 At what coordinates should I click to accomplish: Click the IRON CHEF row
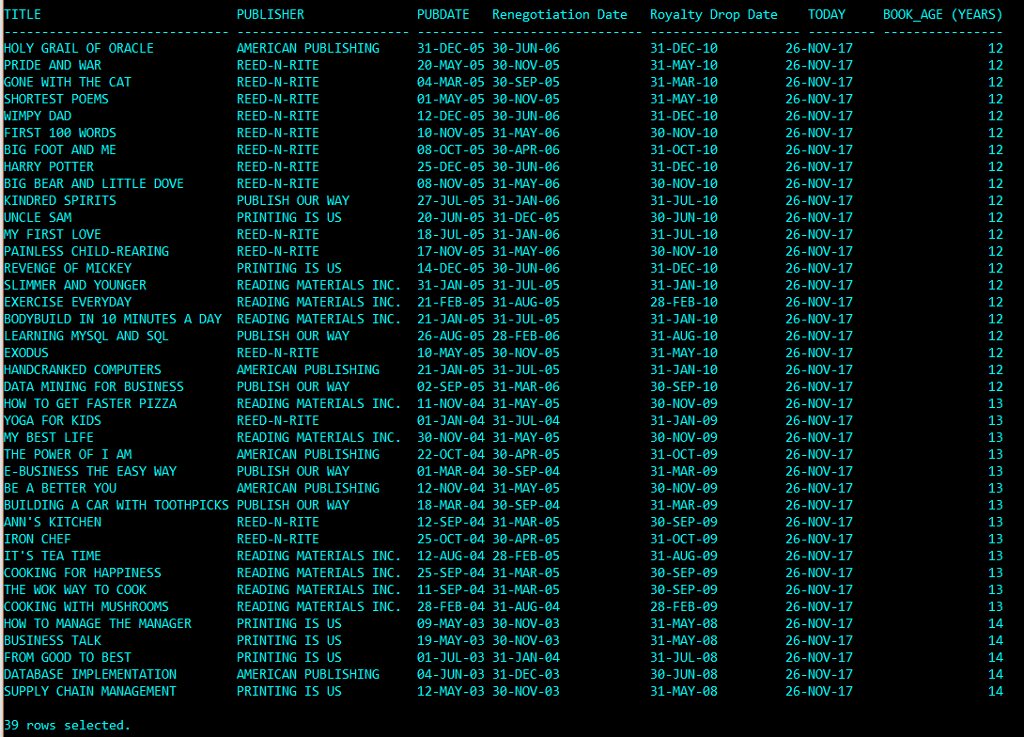pos(37,539)
